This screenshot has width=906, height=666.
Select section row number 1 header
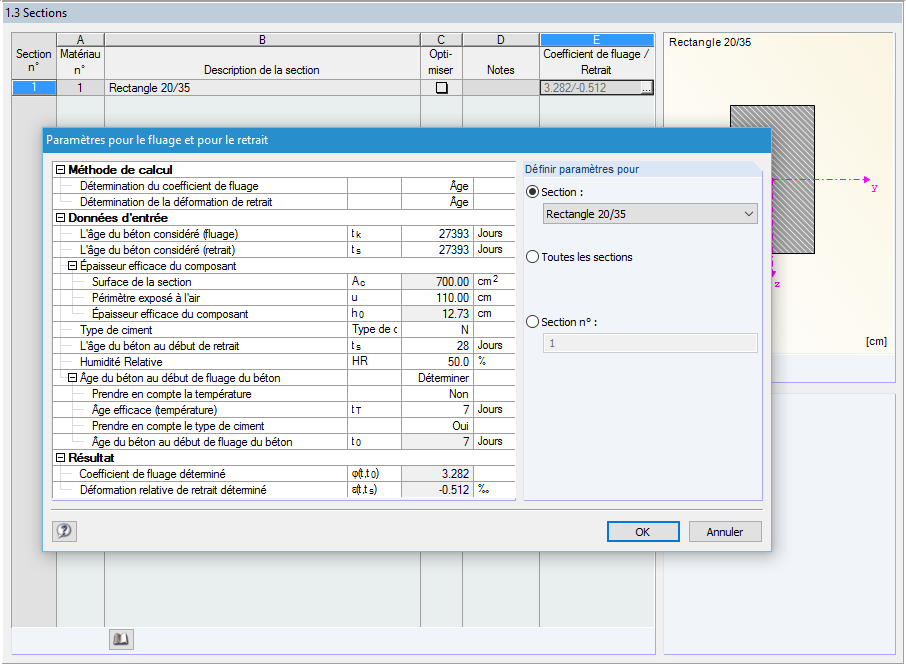coord(34,88)
